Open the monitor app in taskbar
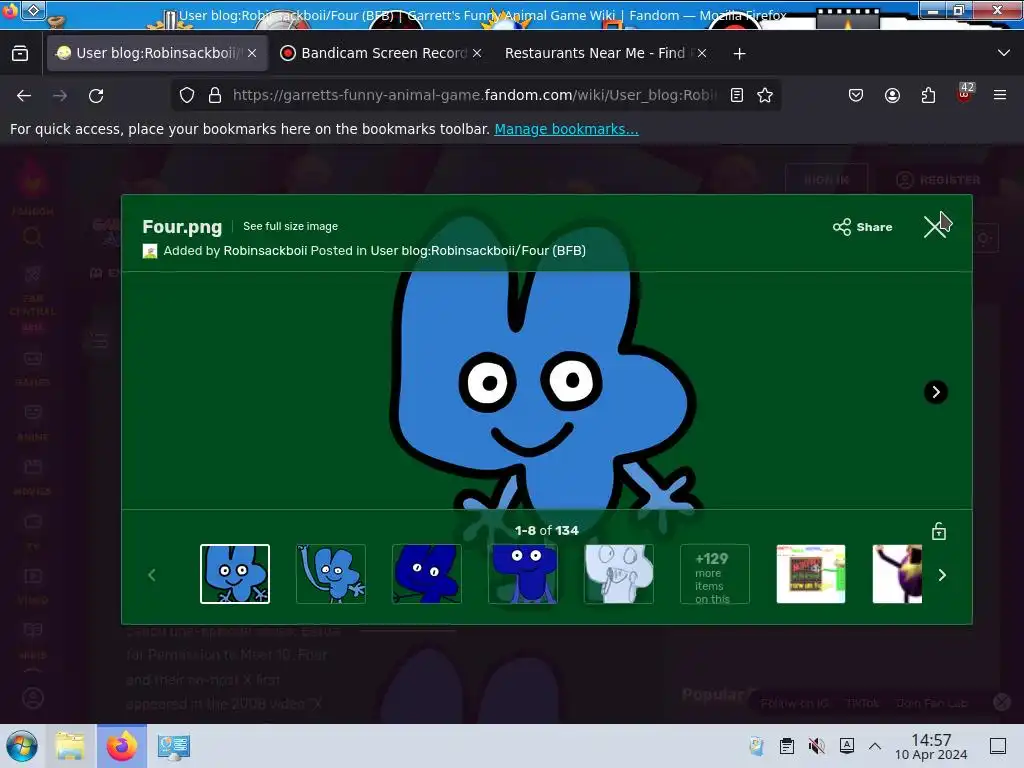The image size is (1024, 768). click(173, 746)
